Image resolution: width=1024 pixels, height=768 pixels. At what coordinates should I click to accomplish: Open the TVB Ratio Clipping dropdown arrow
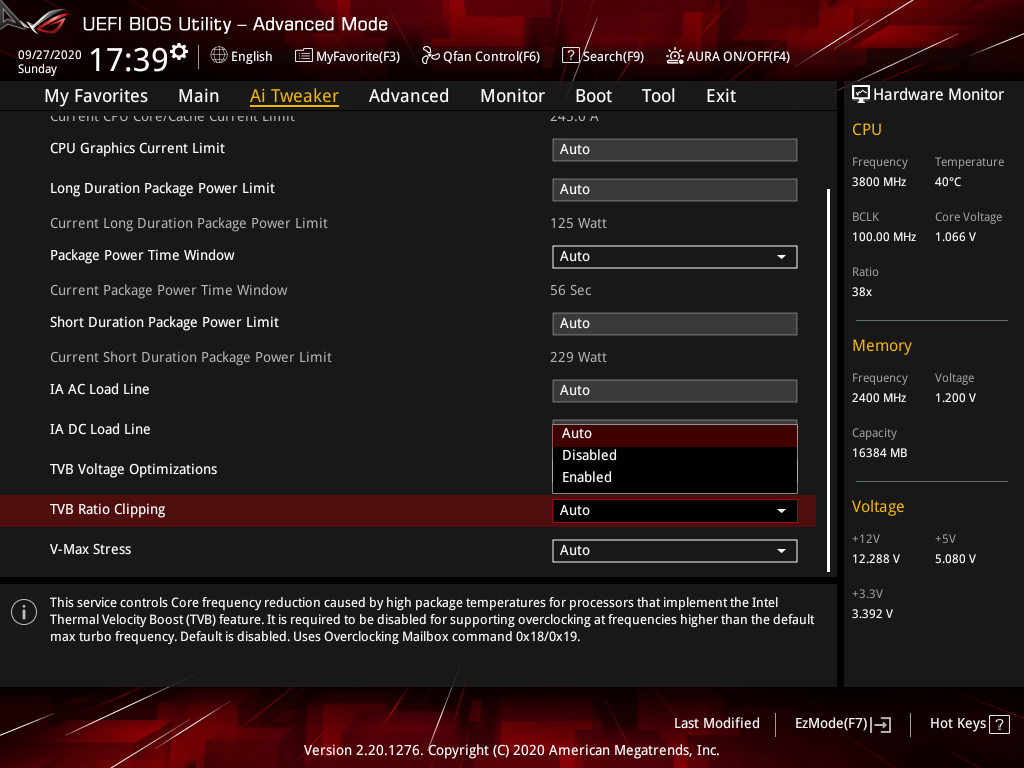coord(781,511)
